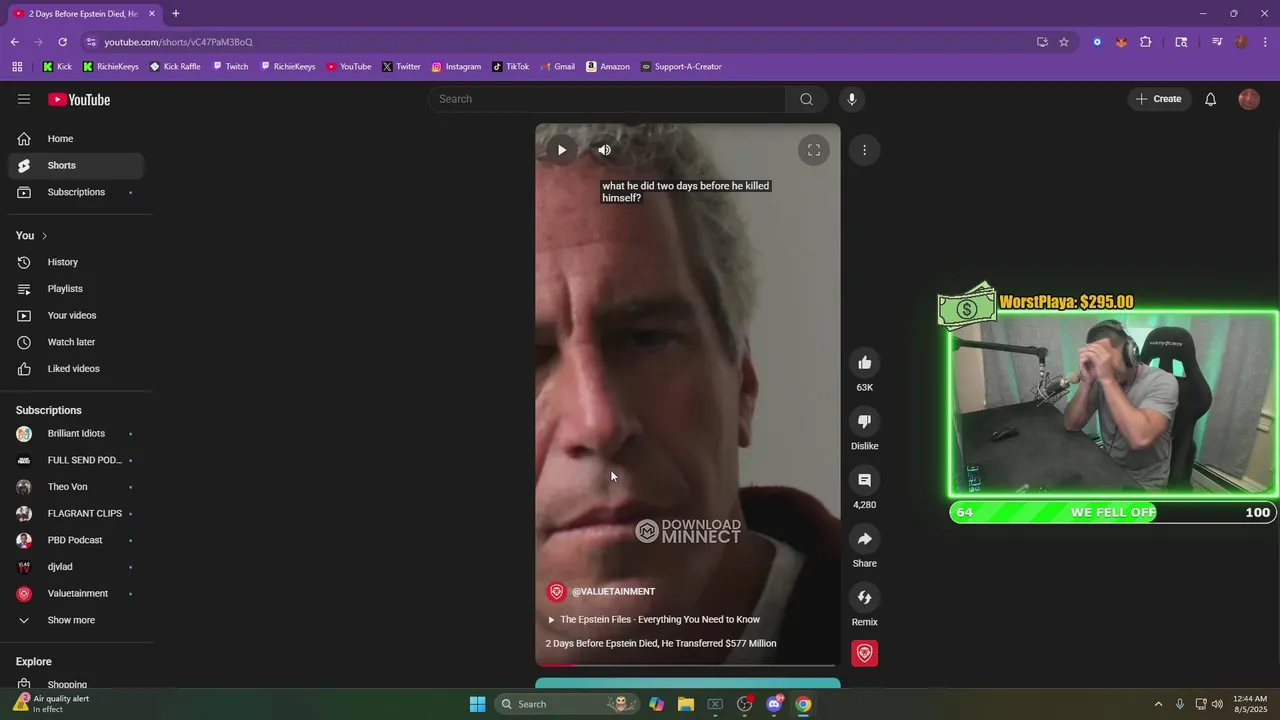Open the Valuetainment sound icon below Remix
This screenshot has width=1280, height=720.
pyautogui.click(x=865, y=653)
